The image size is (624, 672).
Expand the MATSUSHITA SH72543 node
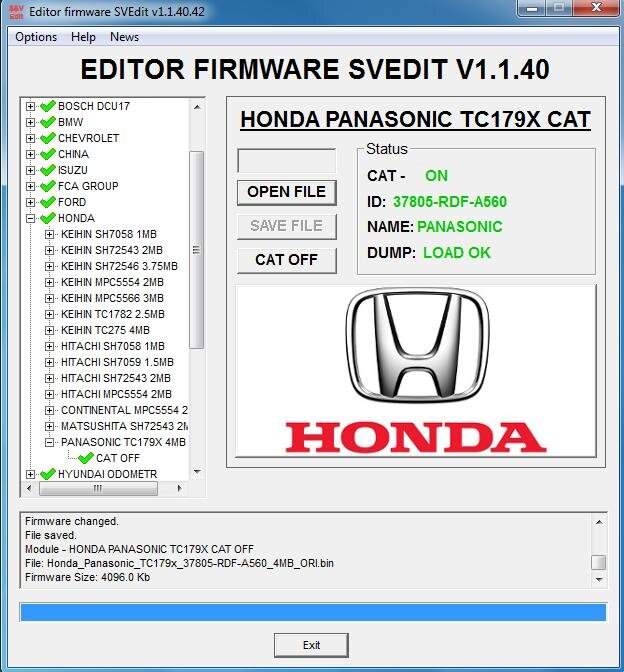point(49,426)
